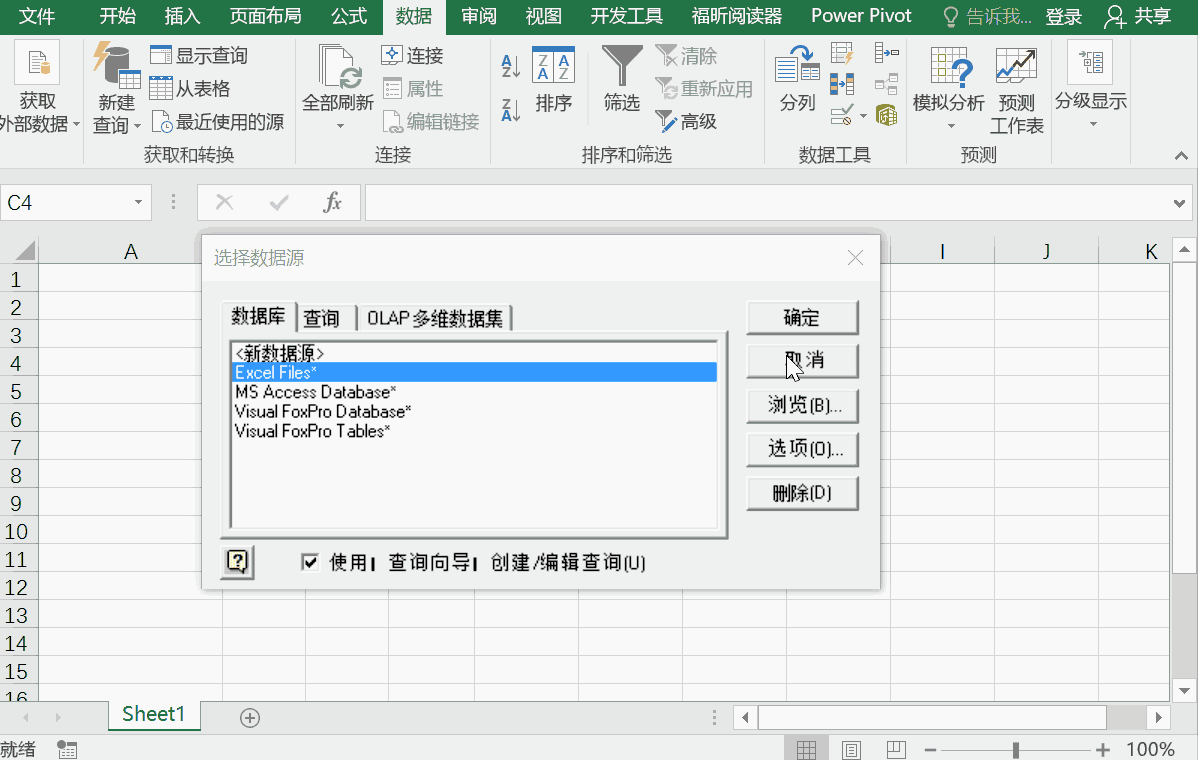Click the help question mark button in dialog
The width and height of the screenshot is (1198, 760).
coord(238,562)
